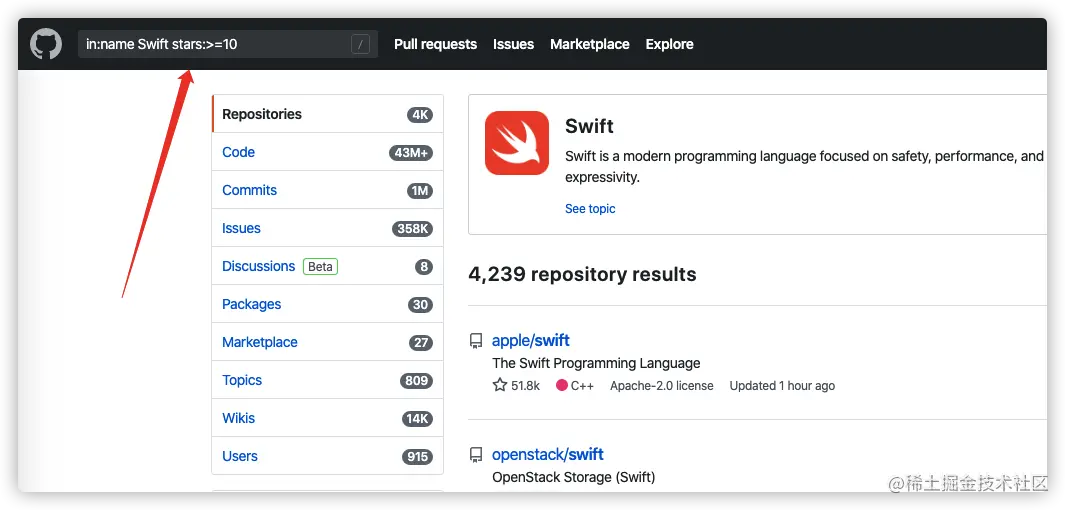Go to Marketplace in the top navigation bar
This screenshot has width=1065, height=510.
590,44
